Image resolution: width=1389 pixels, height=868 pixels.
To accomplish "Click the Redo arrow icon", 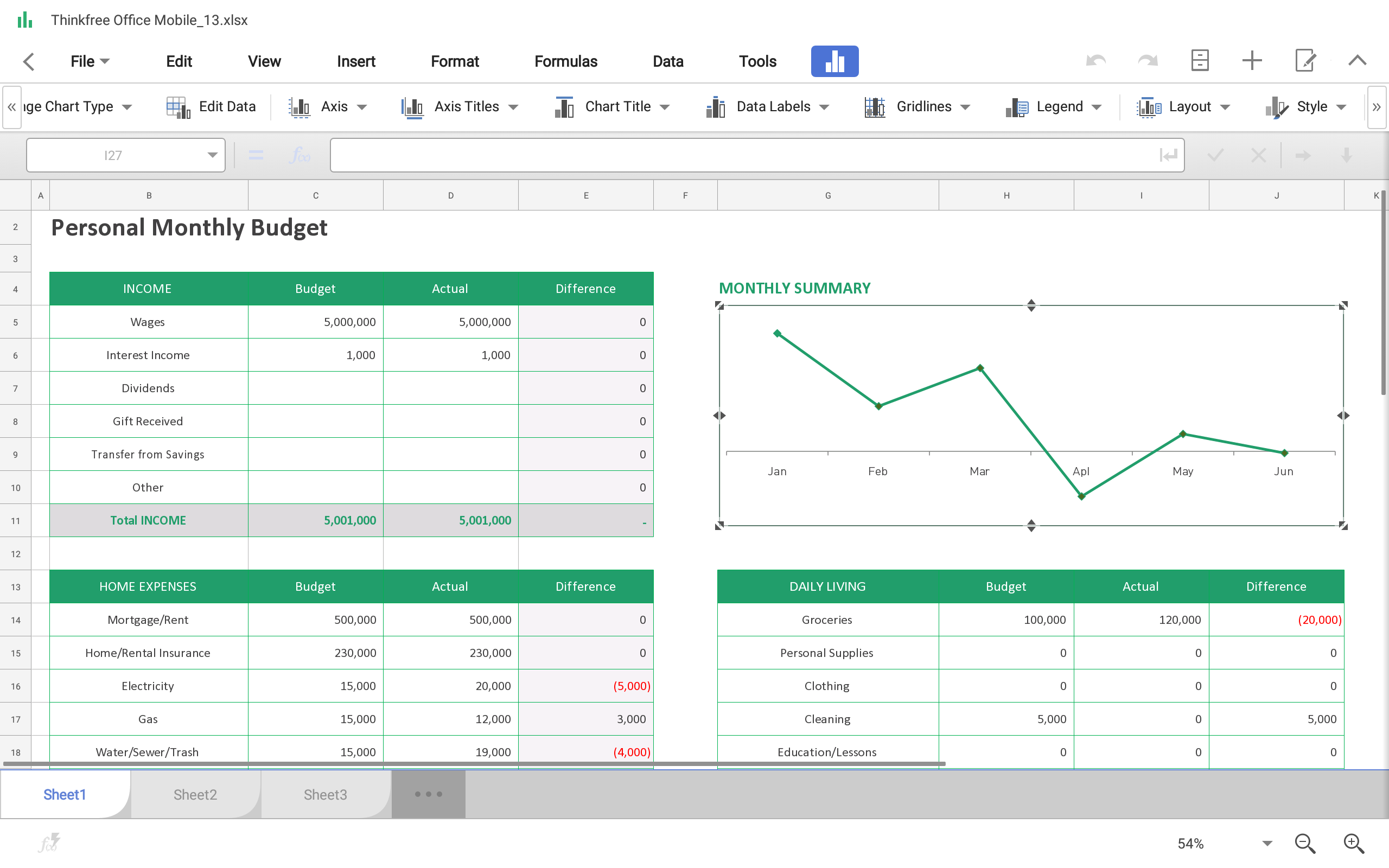I will (x=1148, y=61).
